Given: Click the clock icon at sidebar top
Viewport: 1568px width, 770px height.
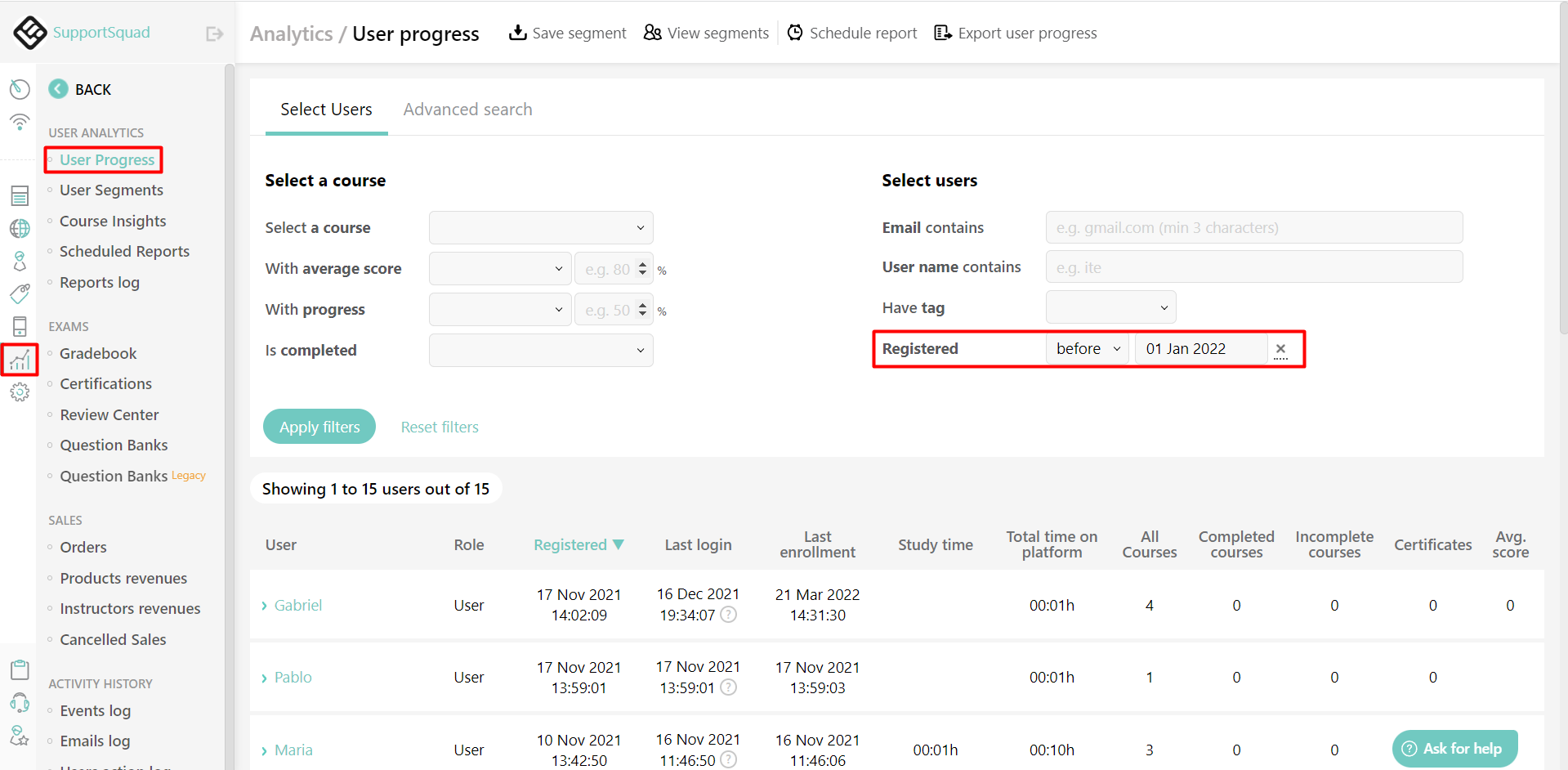Looking at the screenshot, I should [20, 89].
